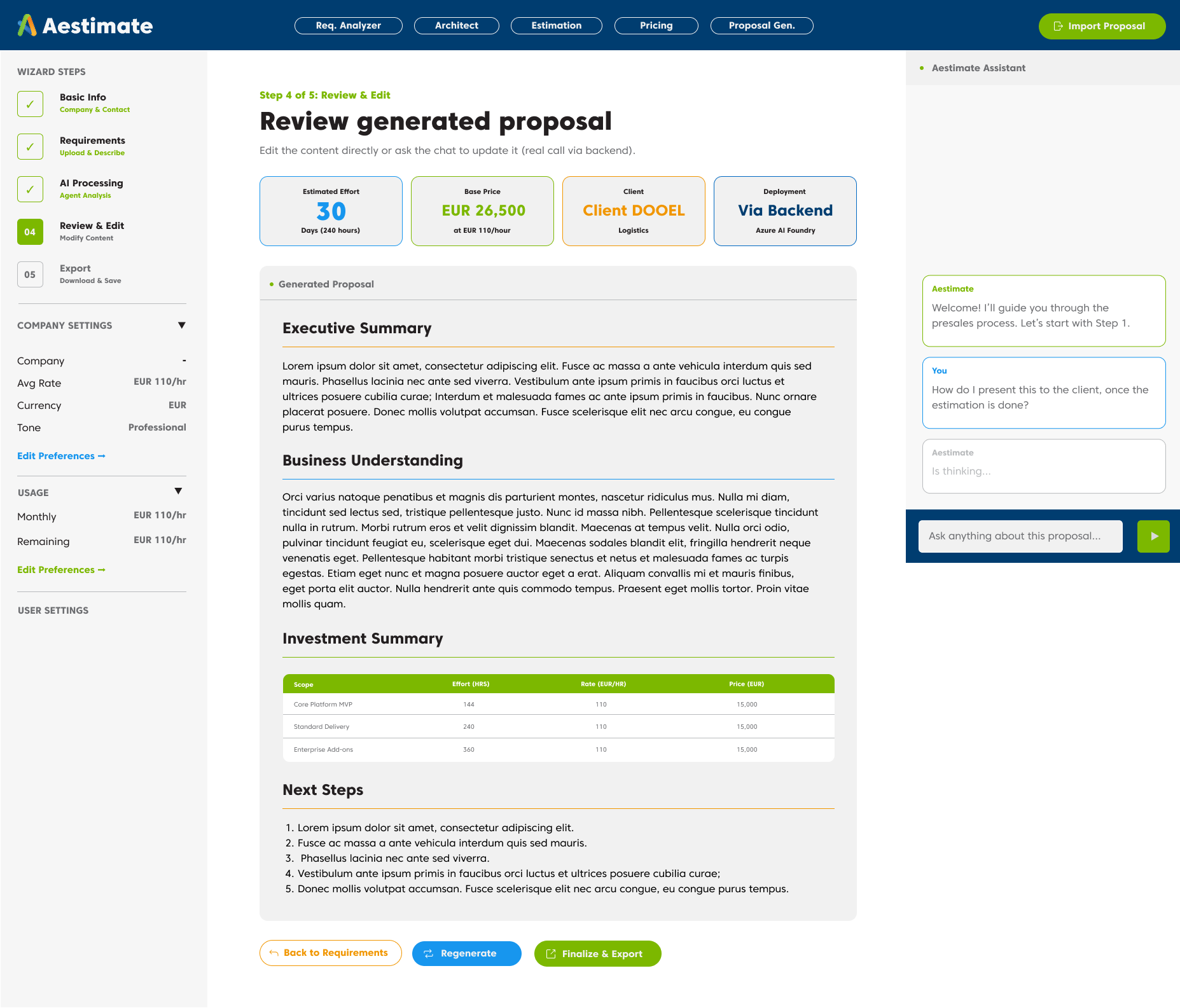Click the Executive Summary heading

tap(357, 328)
